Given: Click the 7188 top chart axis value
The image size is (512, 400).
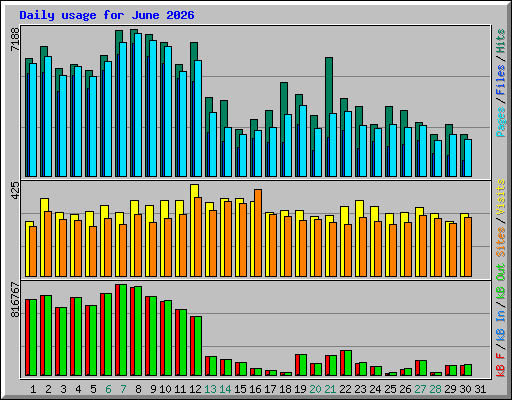Looking at the screenshot, I should [15, 39].
